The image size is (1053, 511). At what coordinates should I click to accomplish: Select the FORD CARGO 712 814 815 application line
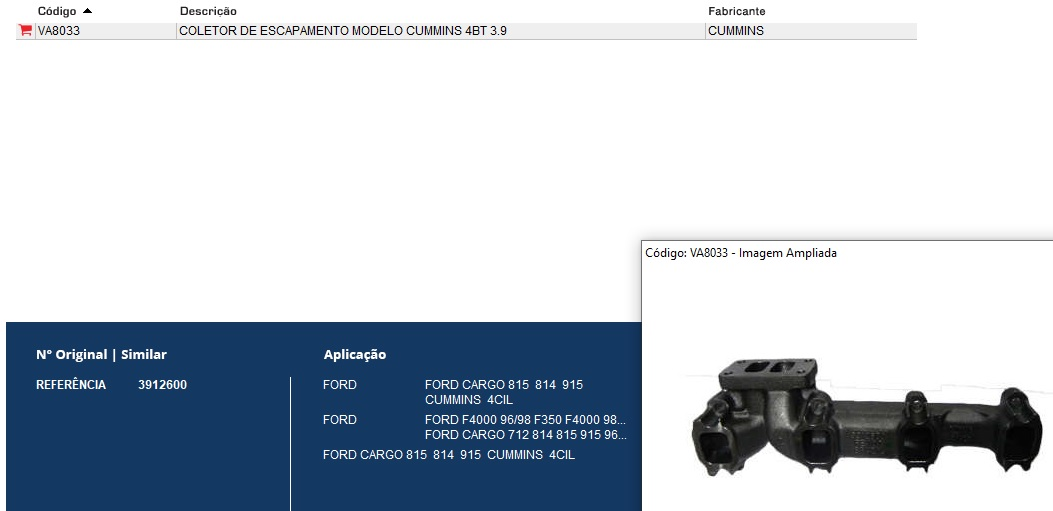525,435
